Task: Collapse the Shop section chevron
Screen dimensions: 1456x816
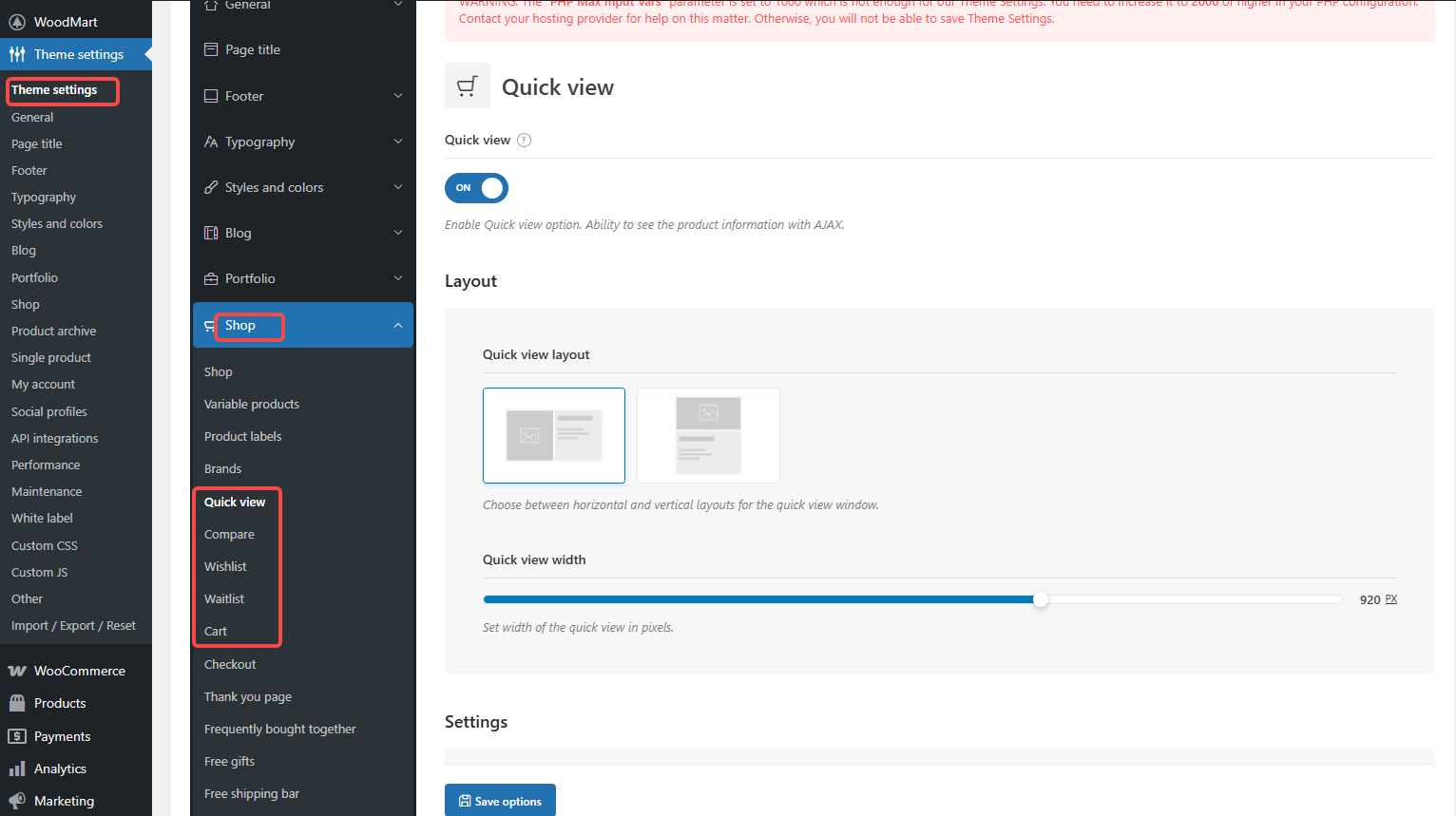Action: tap(398, 326)
